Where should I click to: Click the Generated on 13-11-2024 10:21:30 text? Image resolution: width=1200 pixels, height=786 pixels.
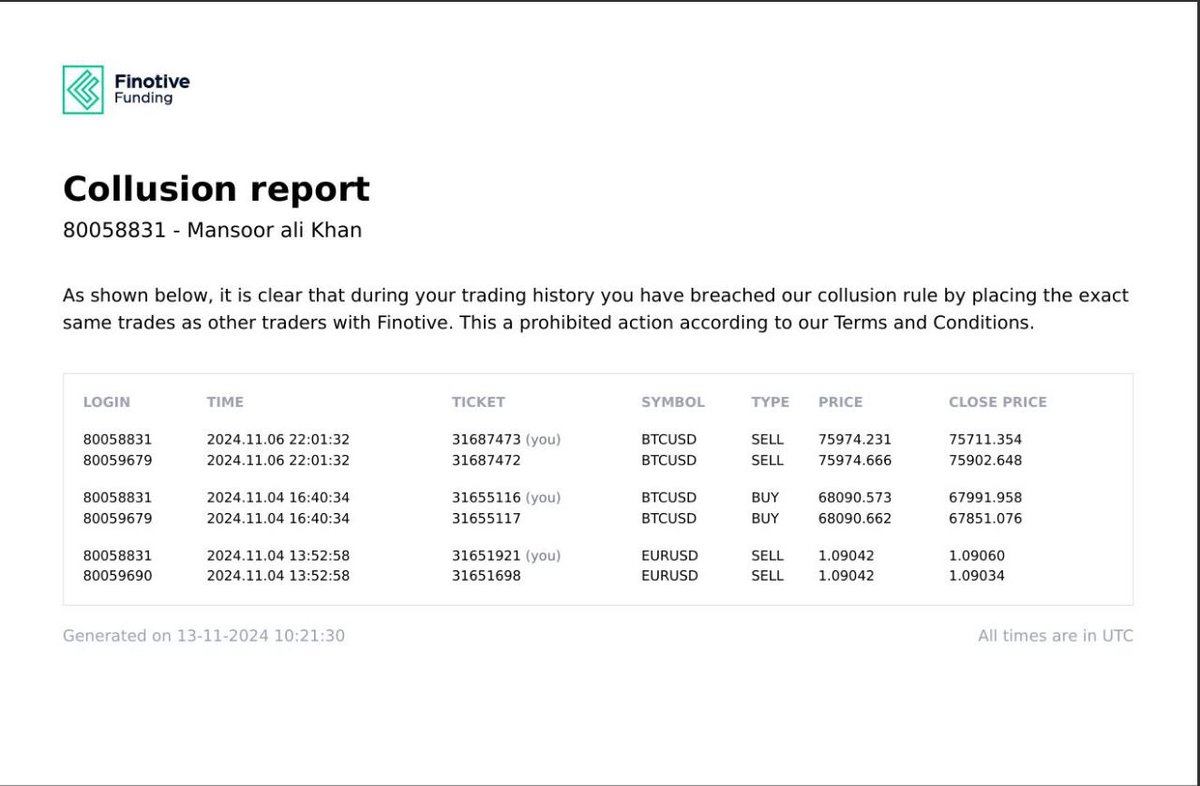click(204, 635)
